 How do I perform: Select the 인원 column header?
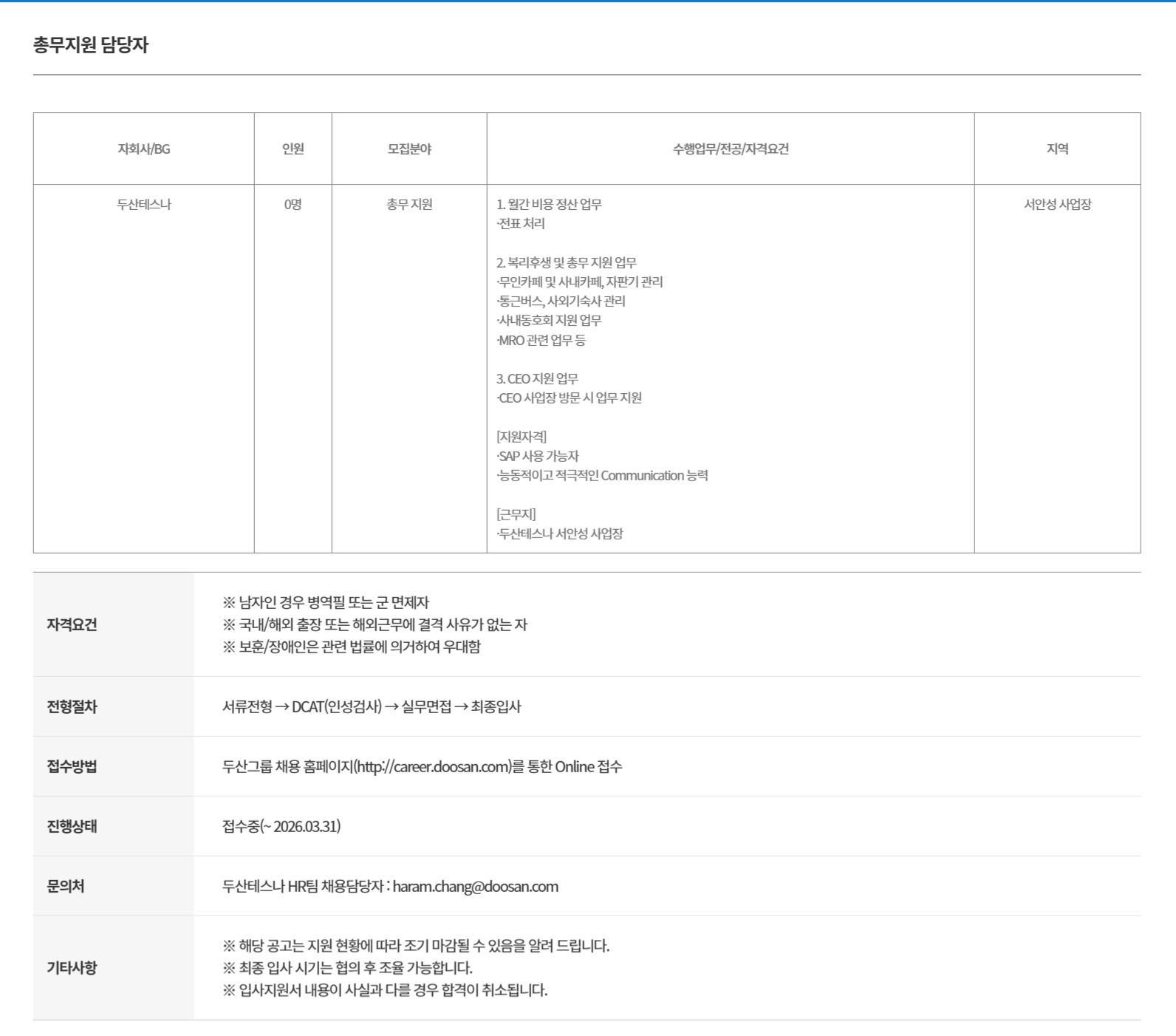tap(293, 149)
